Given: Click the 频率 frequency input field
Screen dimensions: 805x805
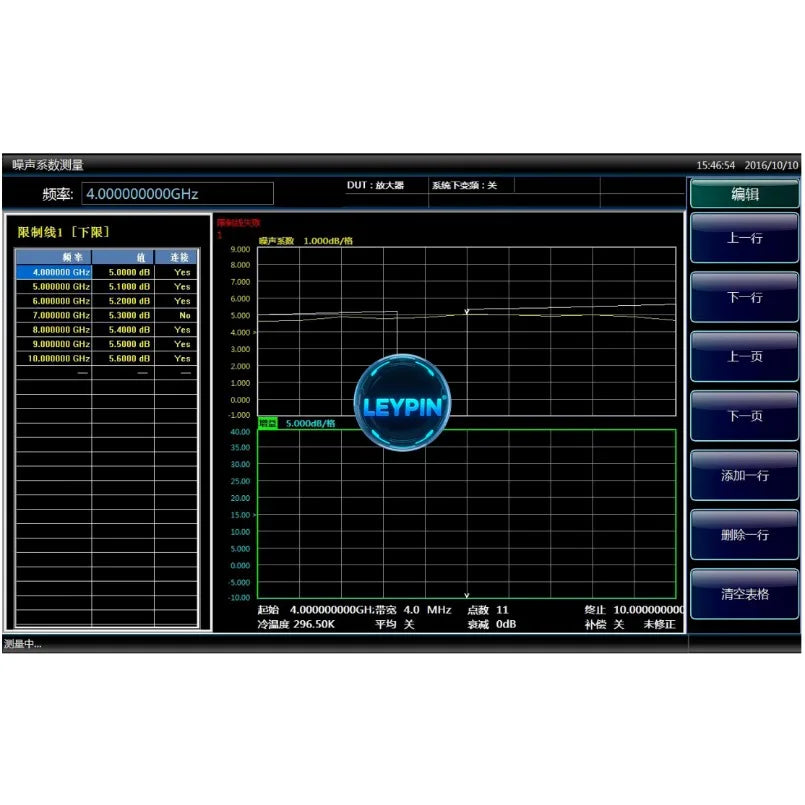Looking at the screenshot, I should coord(177,194).
